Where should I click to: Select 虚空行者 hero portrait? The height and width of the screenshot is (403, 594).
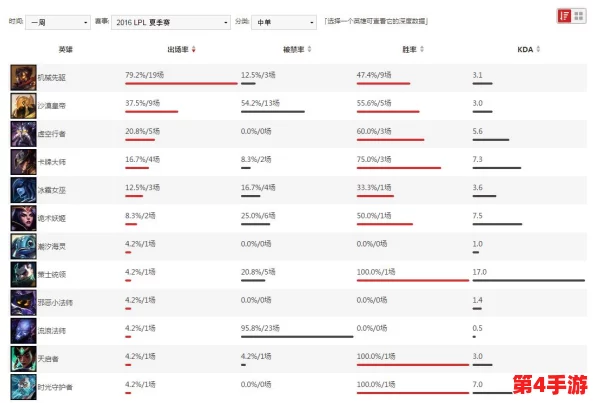(x=23, y=134)
